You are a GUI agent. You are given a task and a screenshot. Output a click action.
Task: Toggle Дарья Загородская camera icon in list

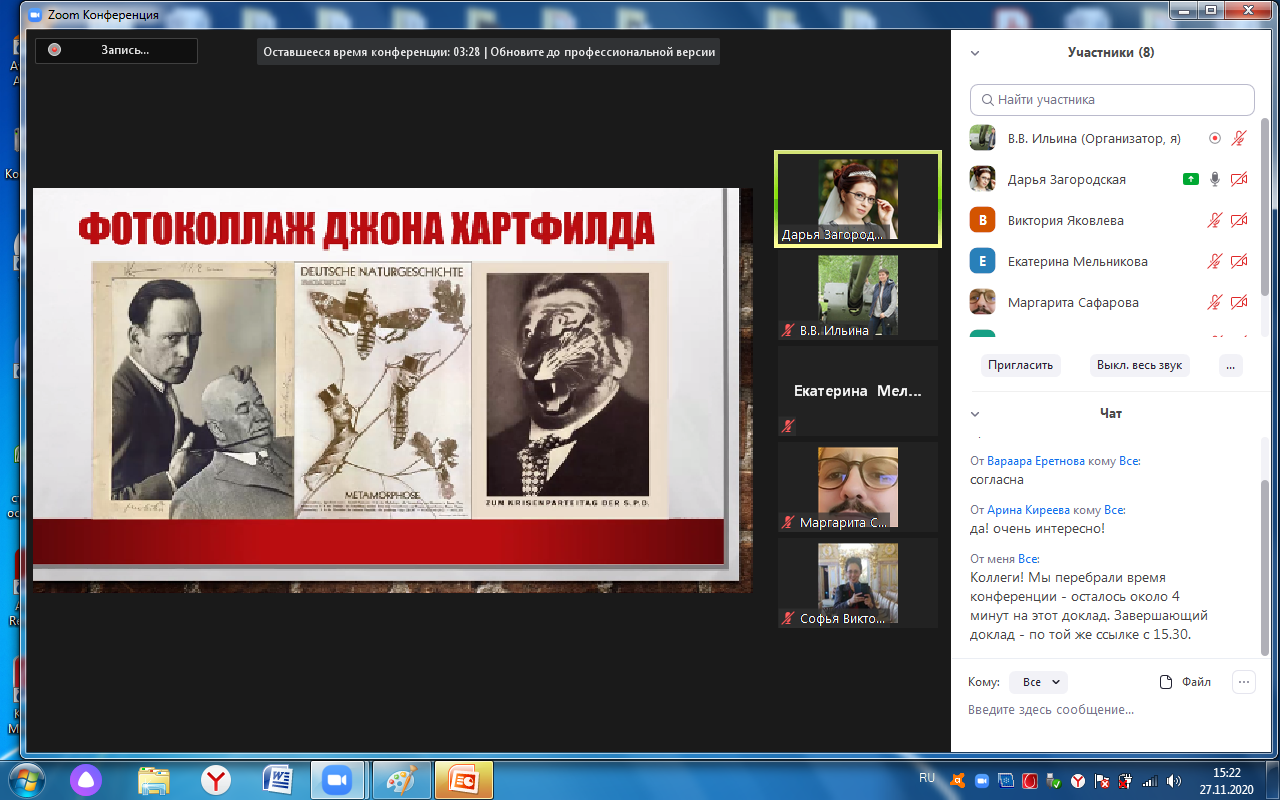click(x=1239, y=180)
